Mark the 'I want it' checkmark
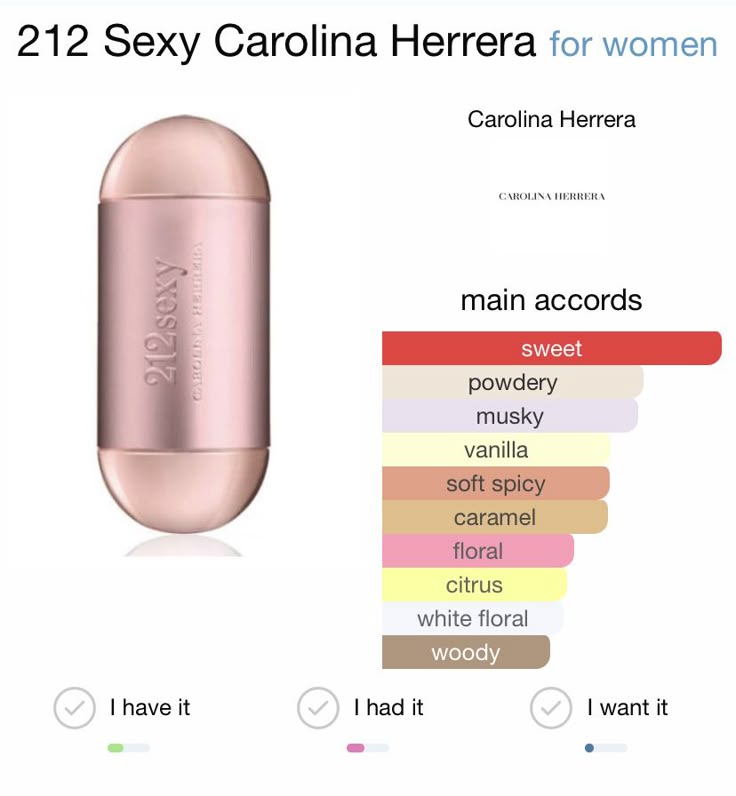The height and width of the screenshot is (796, 736). 550,707
